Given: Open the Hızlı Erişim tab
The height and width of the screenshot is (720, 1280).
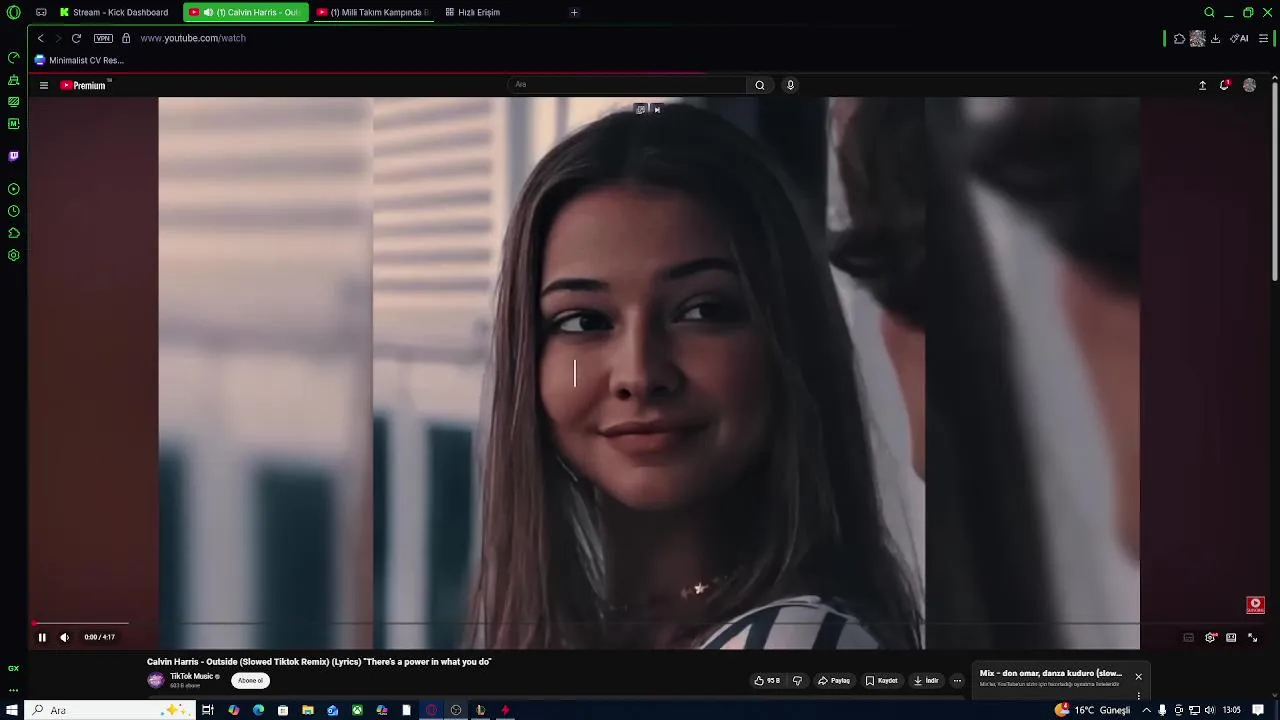Looking at the screenshot, I should (x=473, y=12).
